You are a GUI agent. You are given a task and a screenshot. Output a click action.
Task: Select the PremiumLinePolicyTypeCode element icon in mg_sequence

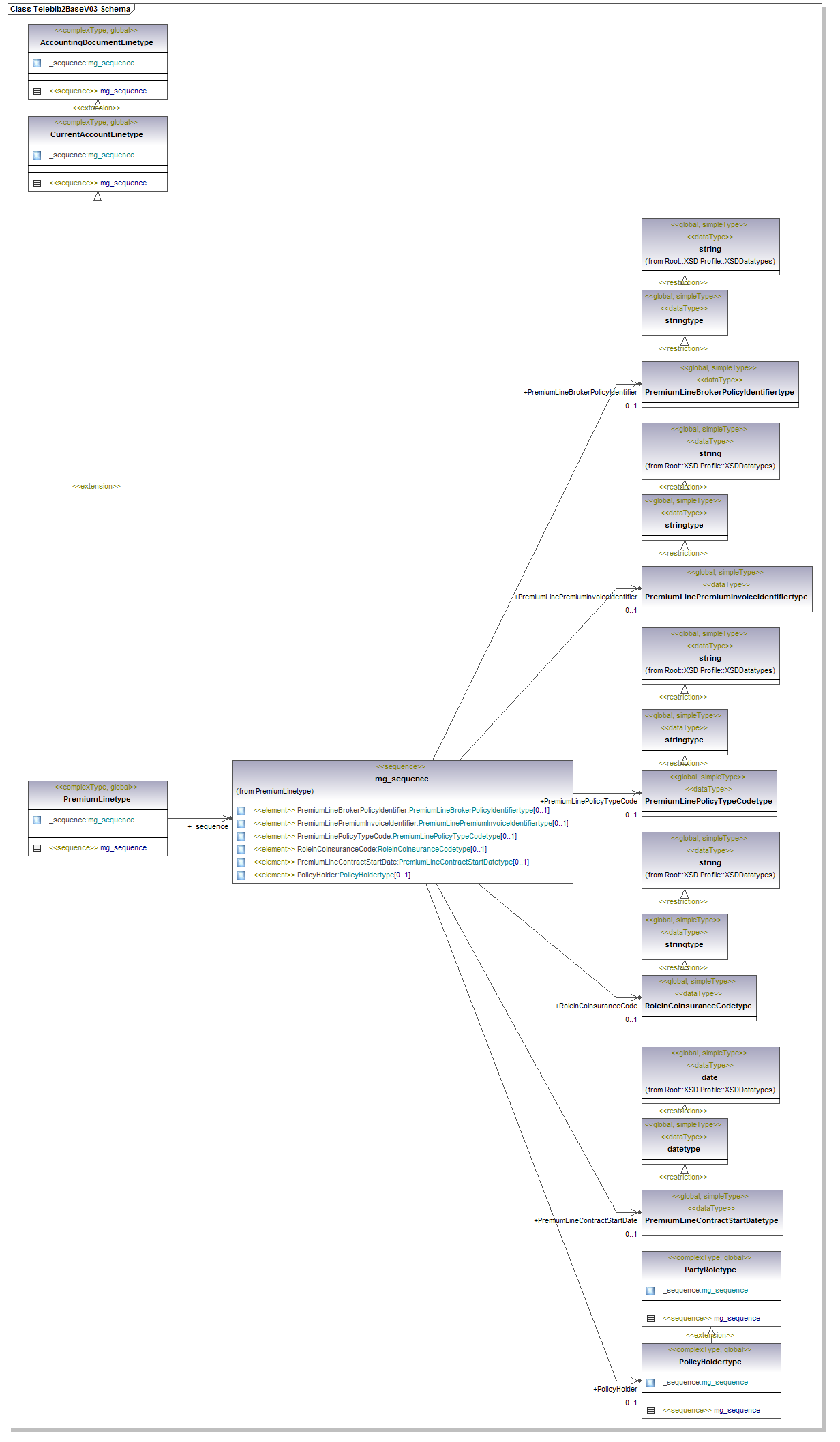pyautogui.click(x=241, y=837)
